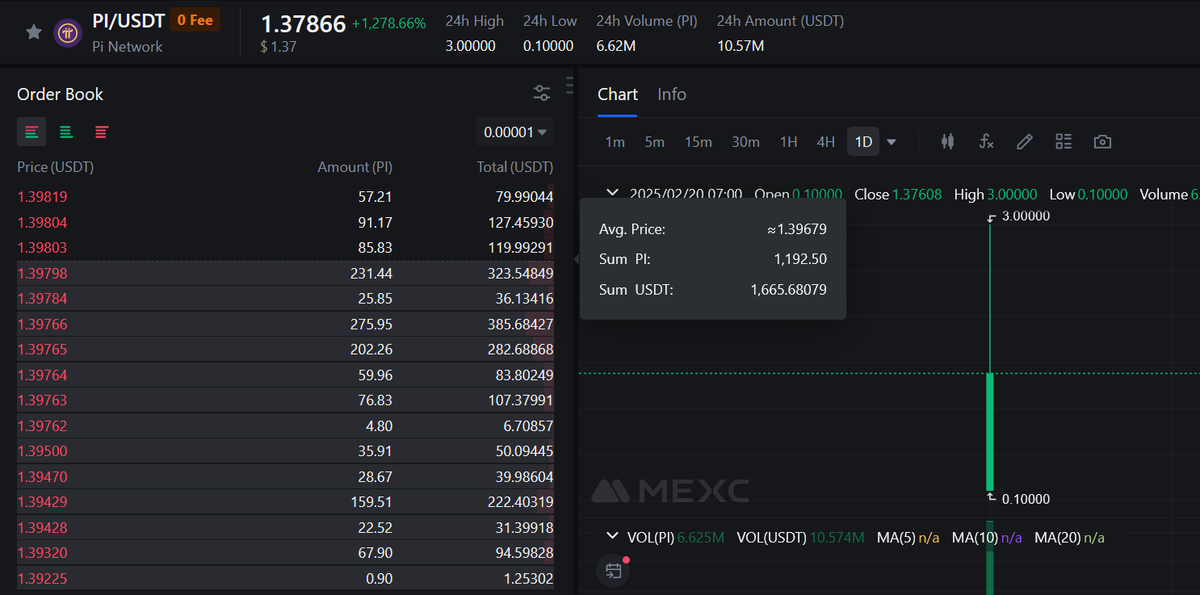Click sell order at price 1.39320

tap(285, 553)
